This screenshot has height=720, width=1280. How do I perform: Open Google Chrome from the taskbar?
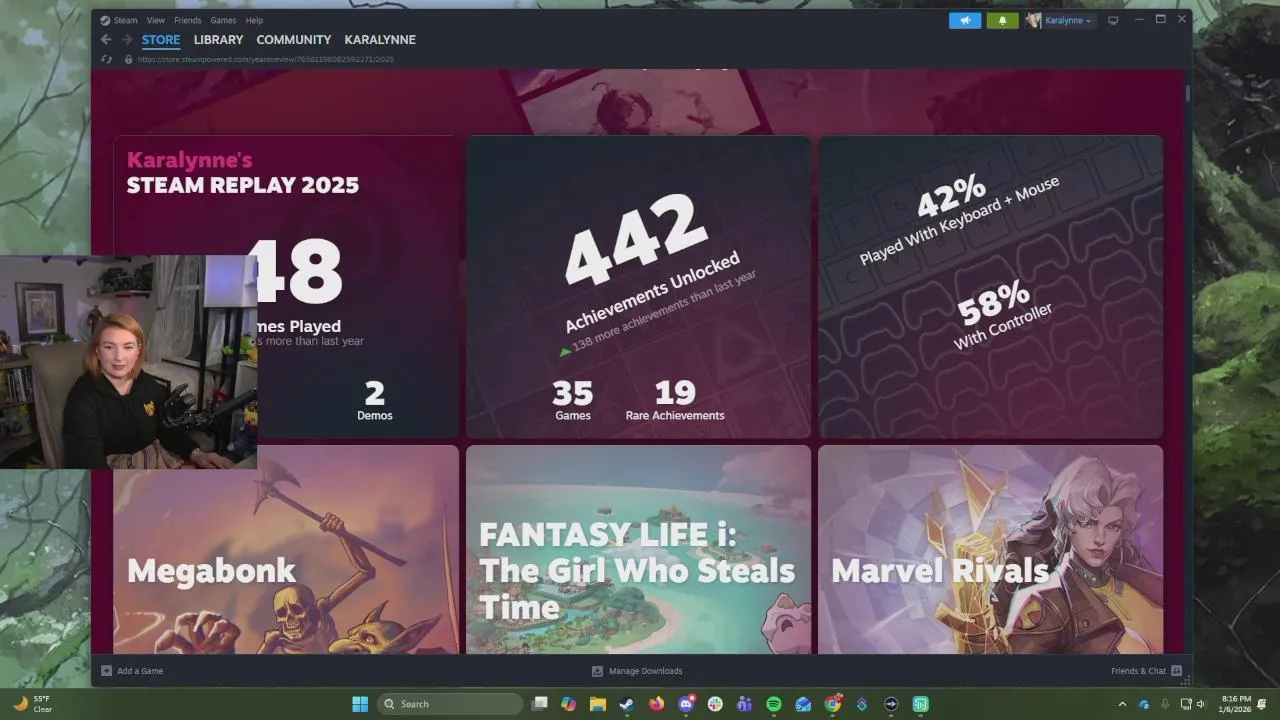coord(832,704)
